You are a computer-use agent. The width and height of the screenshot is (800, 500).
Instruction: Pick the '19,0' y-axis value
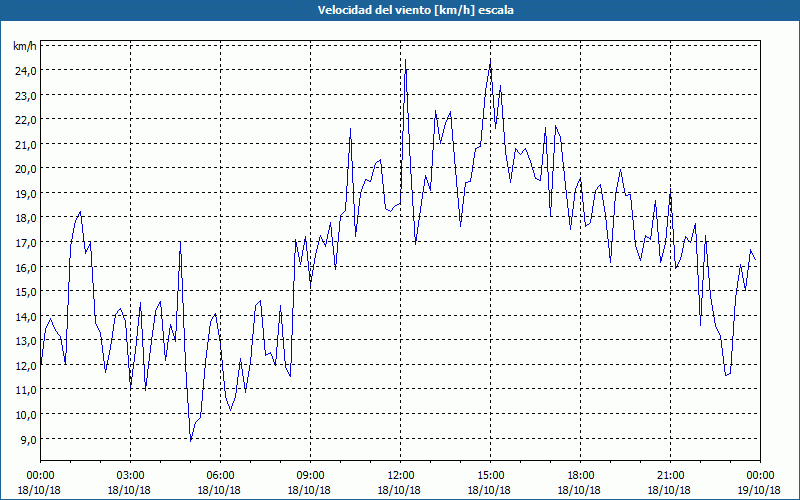point(26,194)
